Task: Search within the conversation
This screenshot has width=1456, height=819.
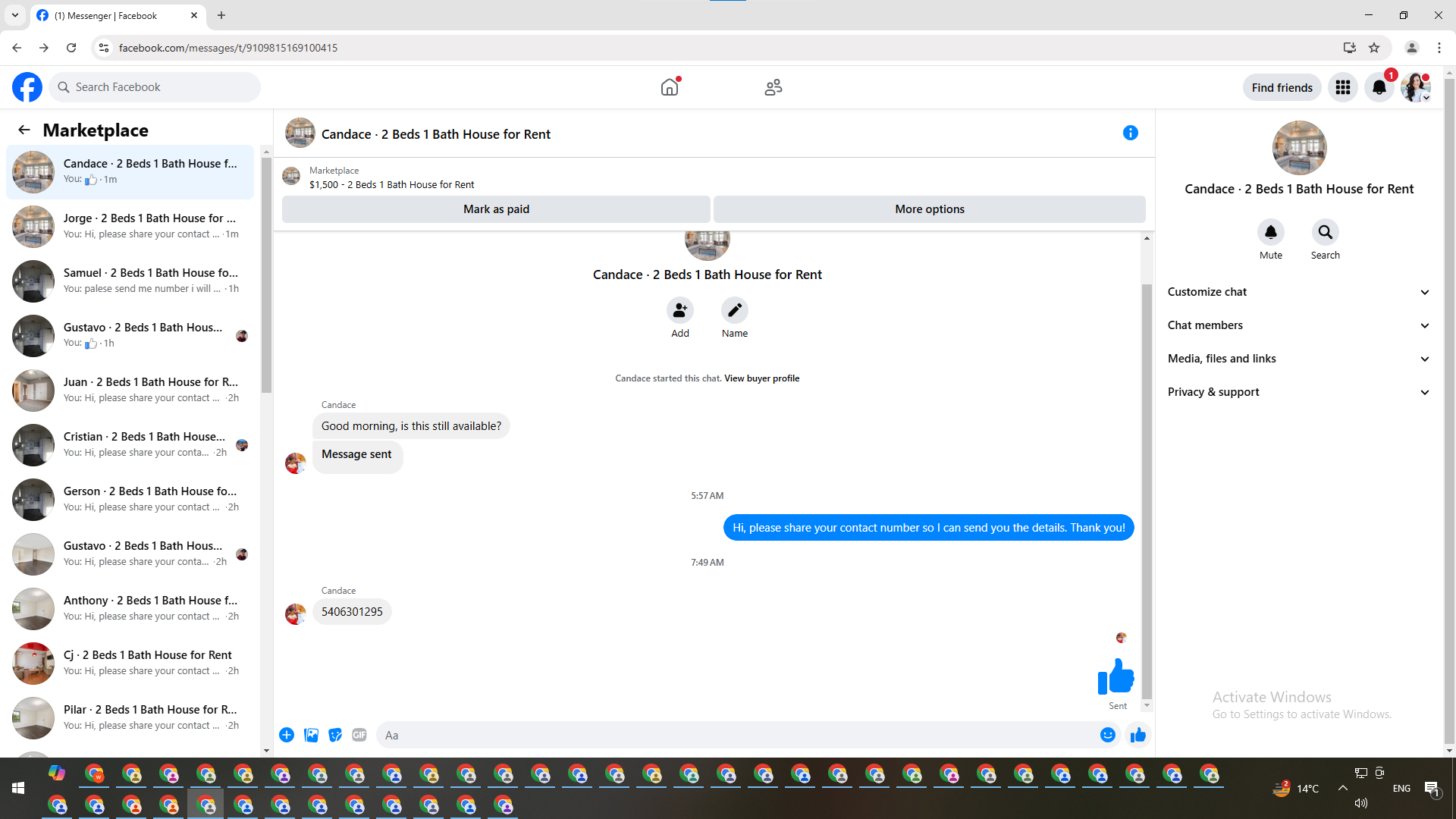Action: pos(1326,232)
